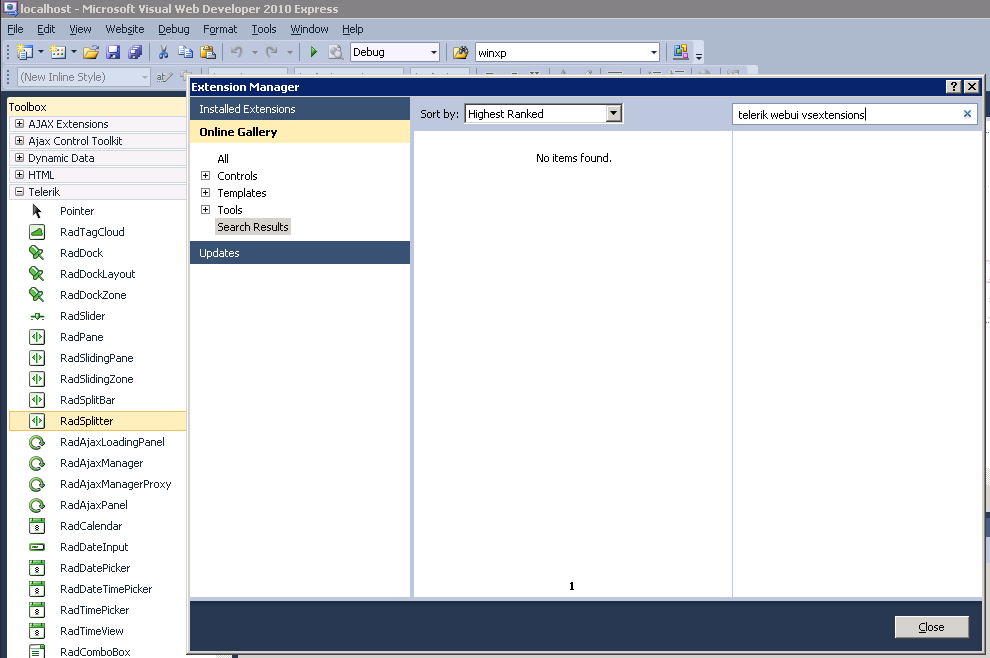Click the Paste clipboard icon
This screenshot has height=658, width=990.
208,52
